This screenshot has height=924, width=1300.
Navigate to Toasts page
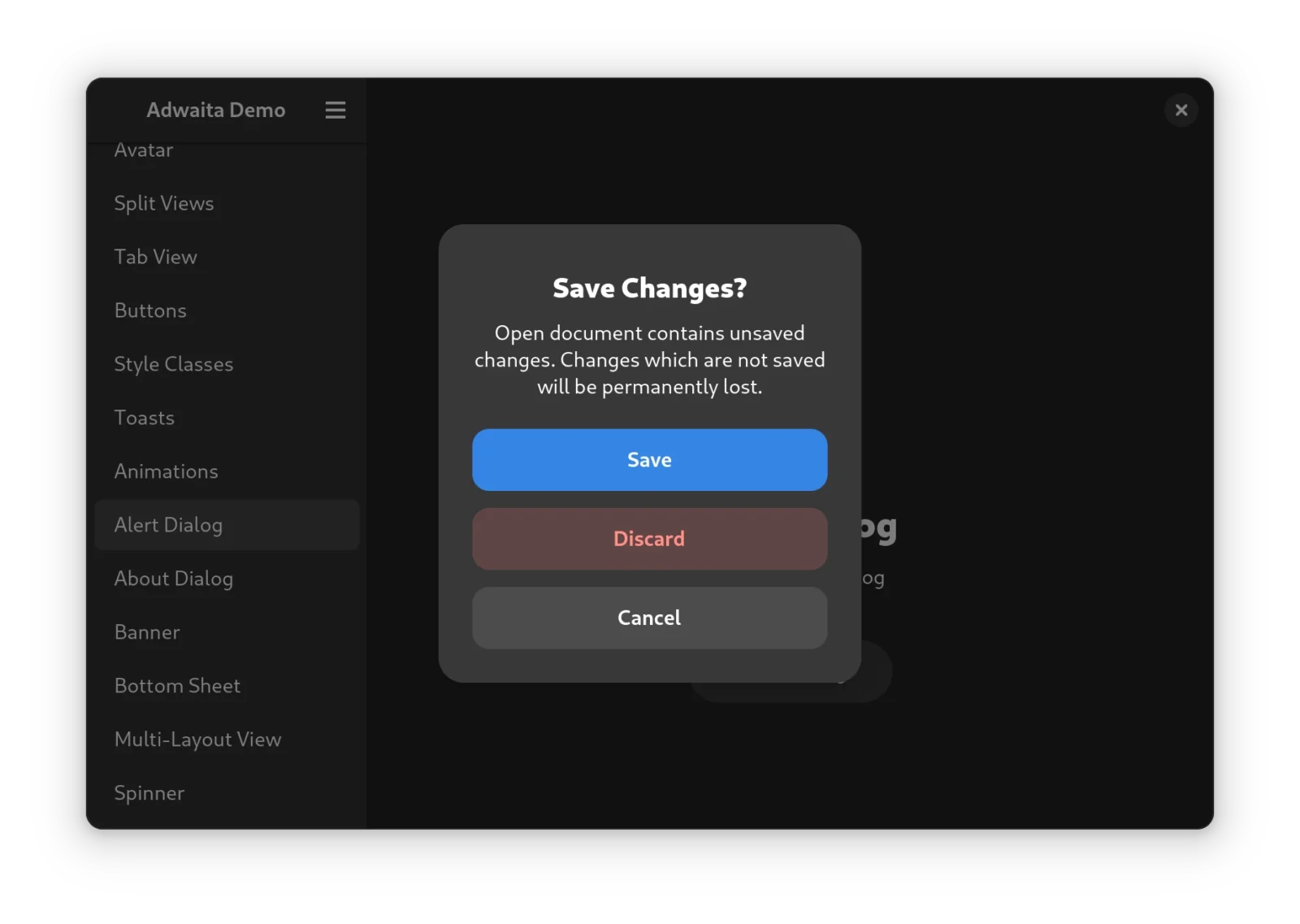[x=145, y=418]
